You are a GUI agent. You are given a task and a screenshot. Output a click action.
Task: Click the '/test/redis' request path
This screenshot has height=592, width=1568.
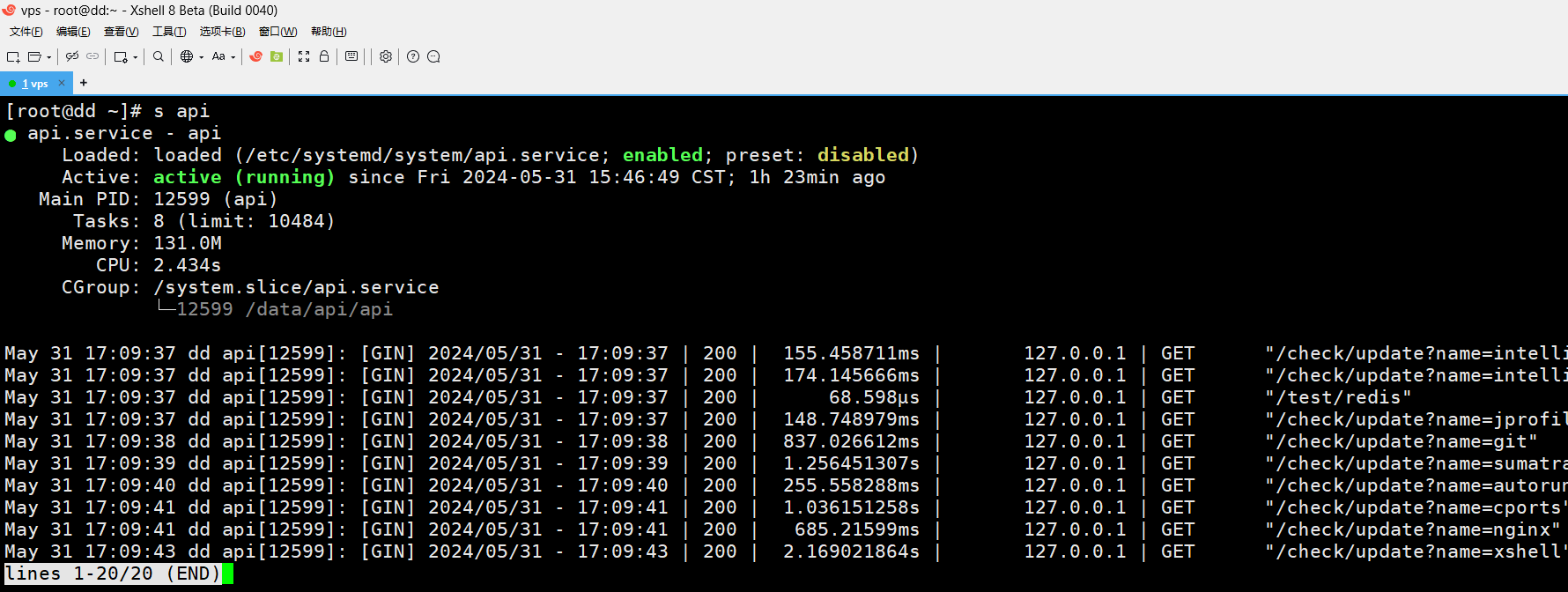1338,397
